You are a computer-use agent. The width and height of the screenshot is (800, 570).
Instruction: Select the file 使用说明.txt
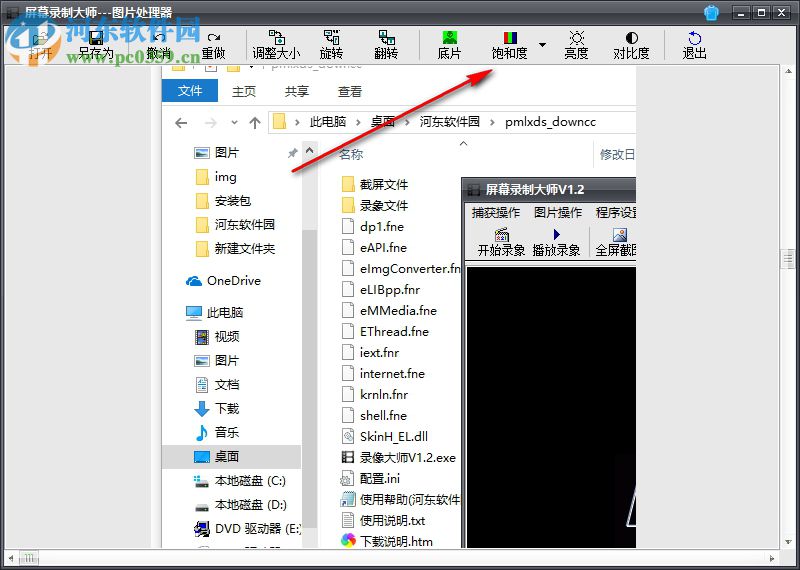383,521
